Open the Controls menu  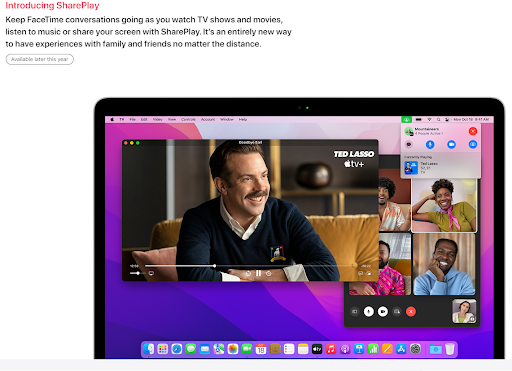tap(188, 119)
